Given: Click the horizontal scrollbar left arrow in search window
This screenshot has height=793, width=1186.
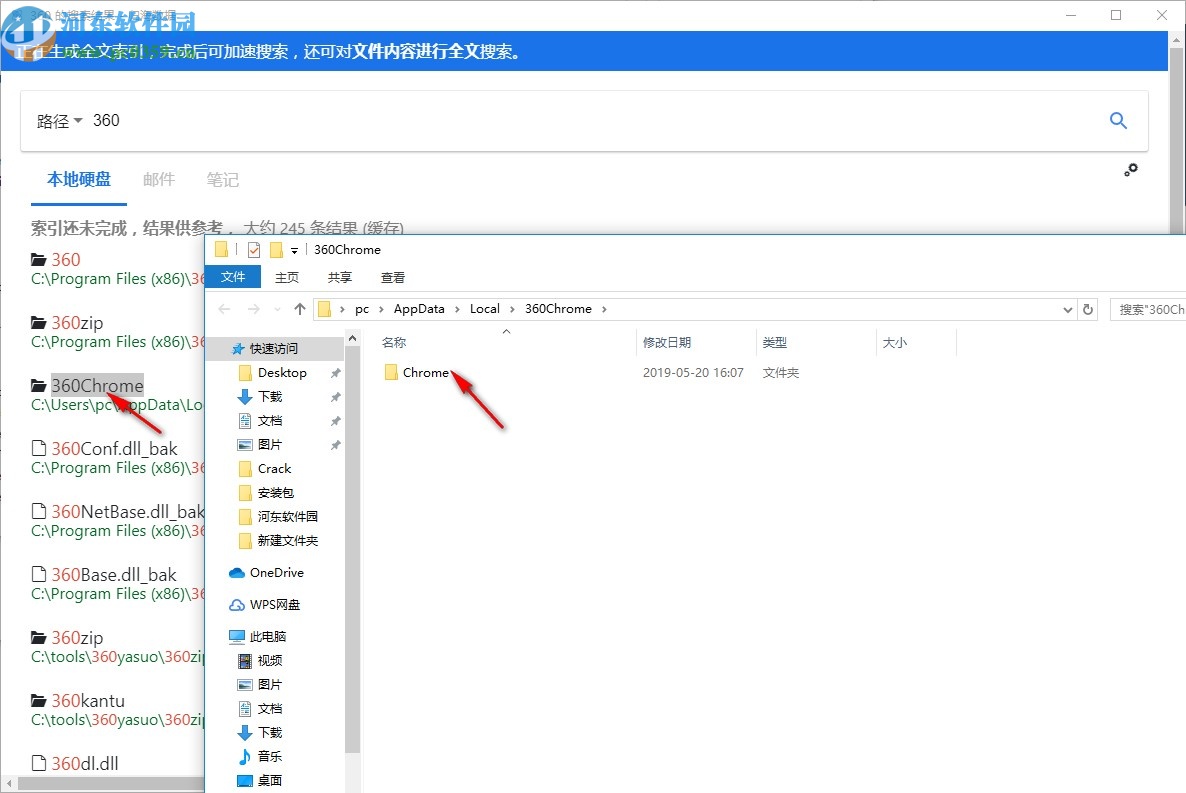Looking at the screenshot, I should pyautogui.click(x=8, y=784).
